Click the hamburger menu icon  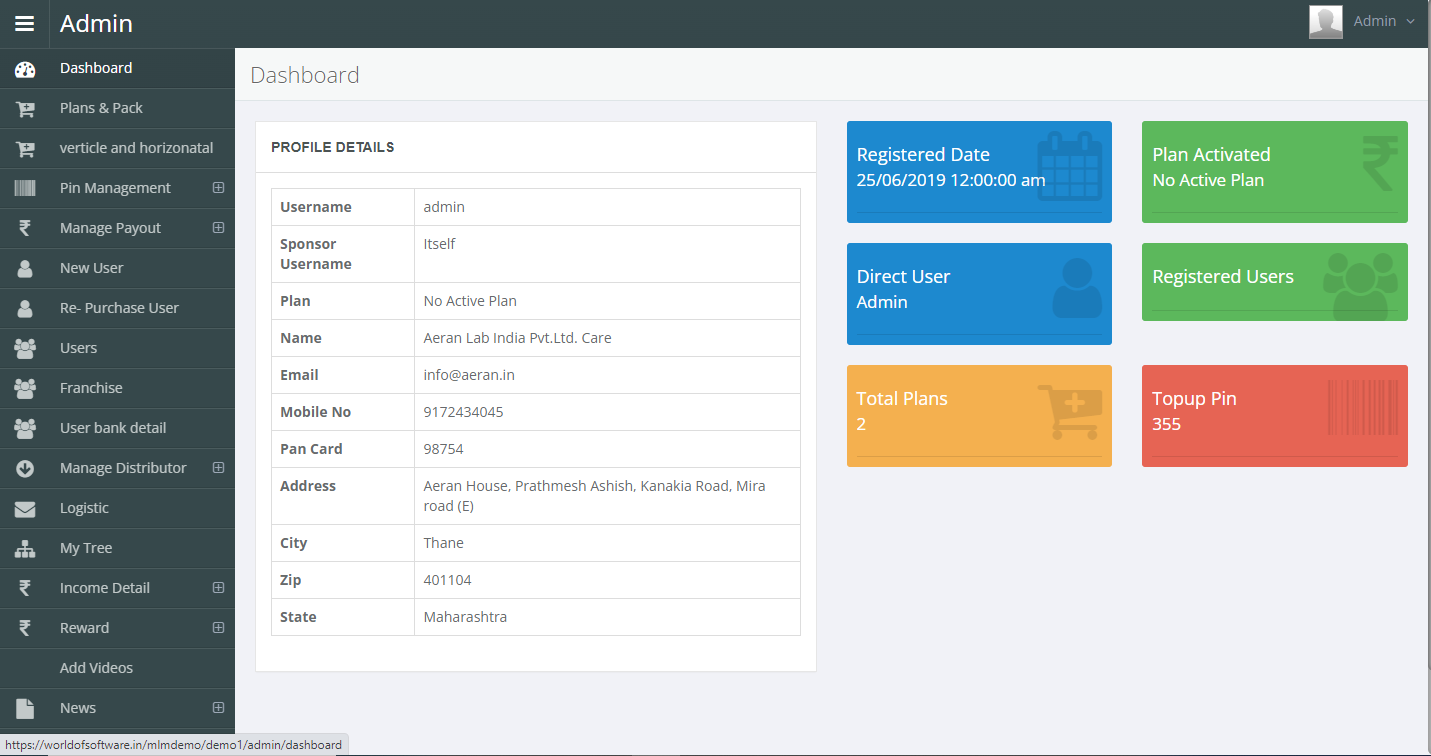tap(24, 23)
